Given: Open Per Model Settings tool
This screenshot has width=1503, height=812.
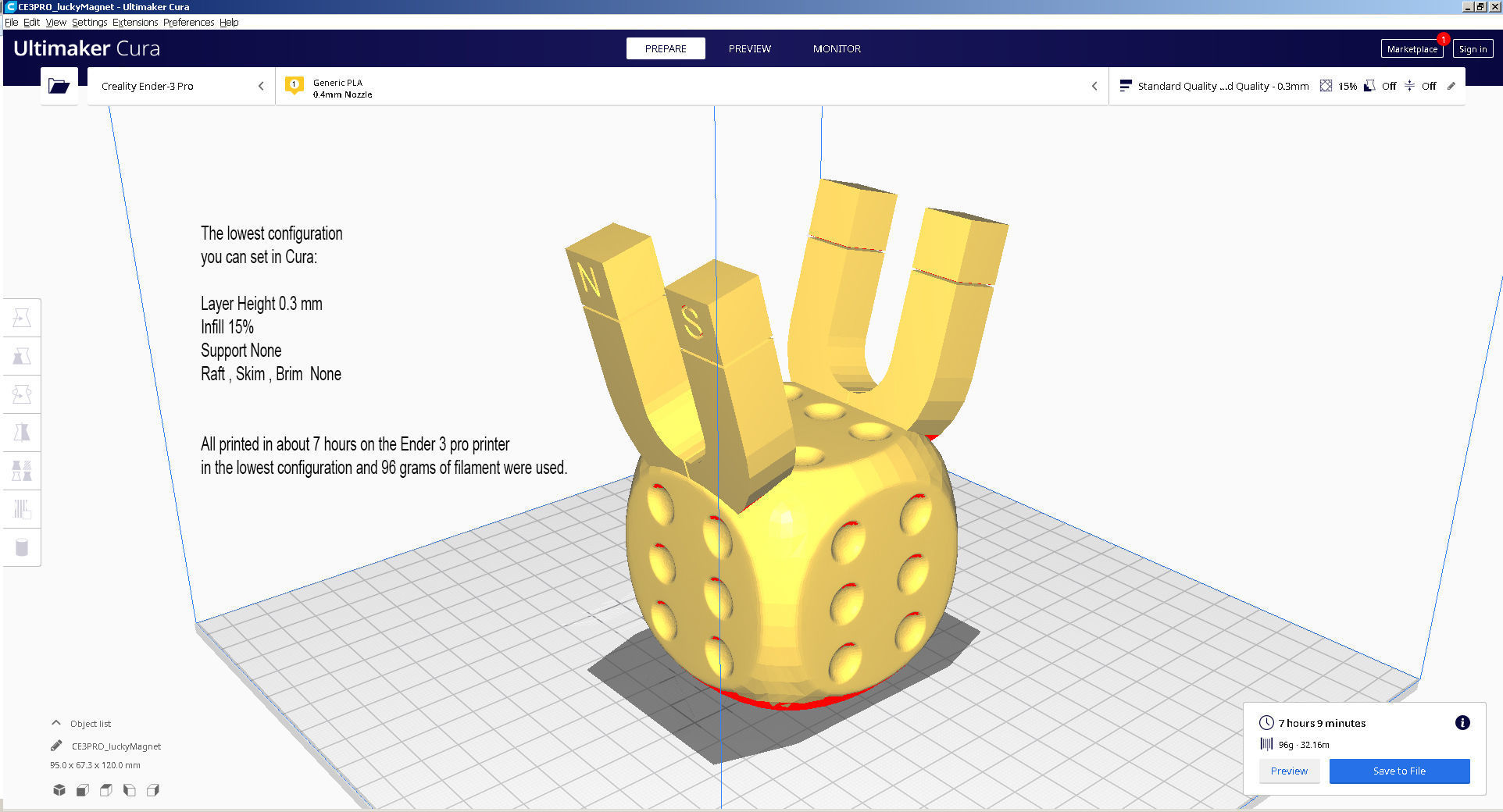Looking at the screenshot, I should [22, 471].
